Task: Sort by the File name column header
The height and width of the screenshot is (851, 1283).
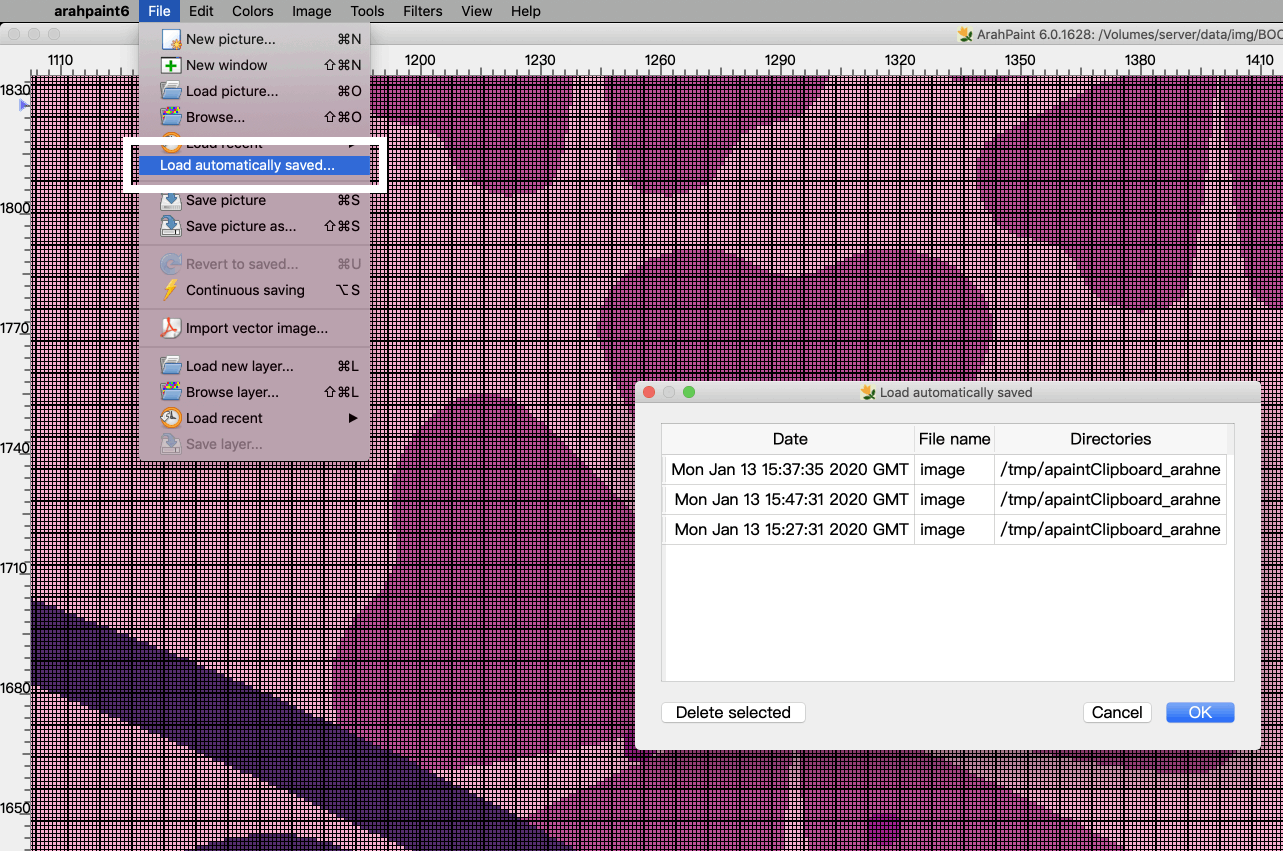Action: click(954, 439)
